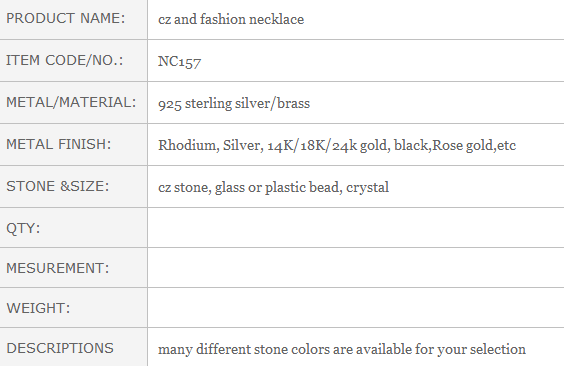The height and width of the screenshot is (366, 564).
Task: Click the Rhodium, Silver metal finish text
Action: point(211,145)
